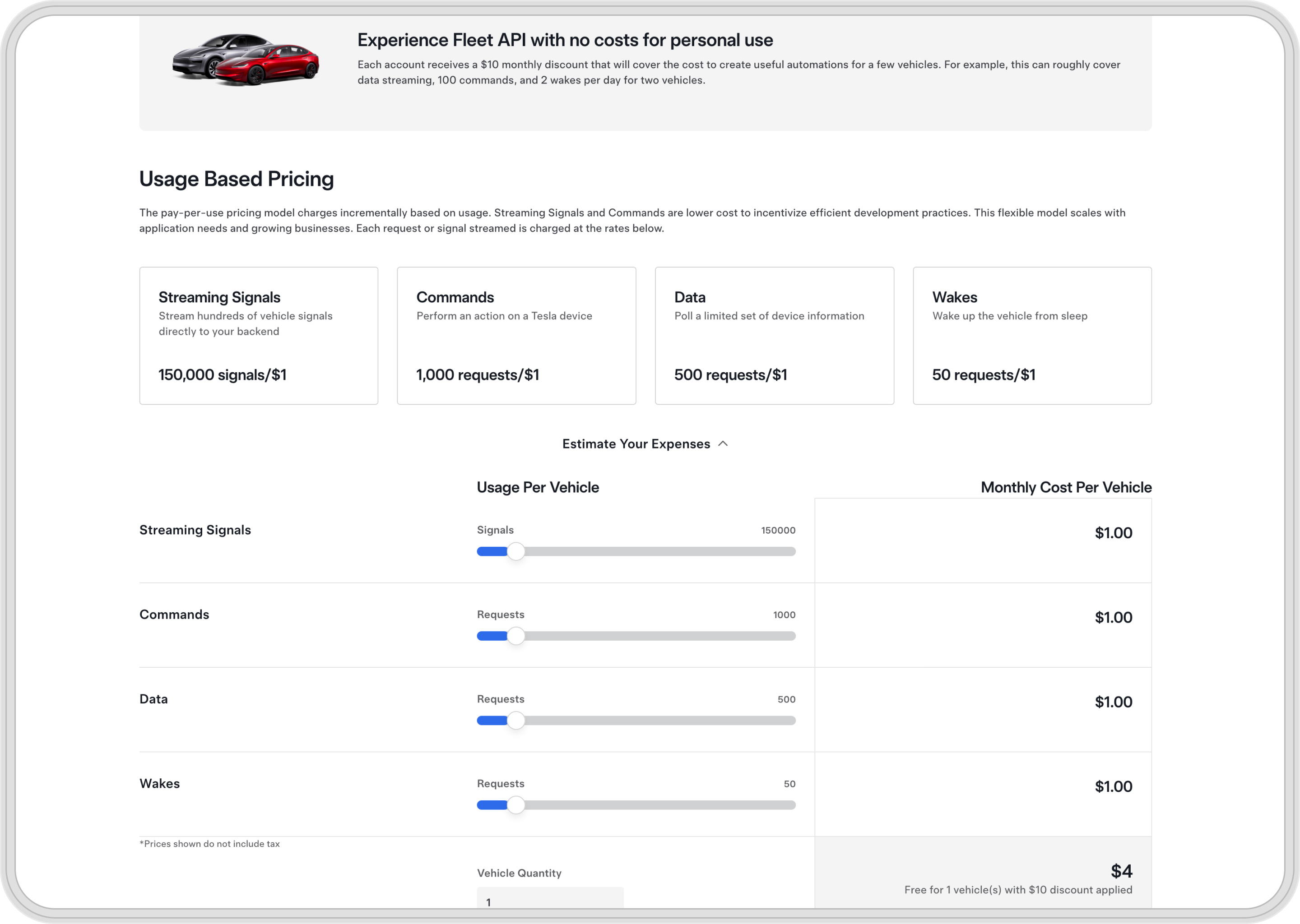The height and width of the screenshot is (924, 1300).
Task: Click the $4 total cost
Action: [x=1121, y=870]
